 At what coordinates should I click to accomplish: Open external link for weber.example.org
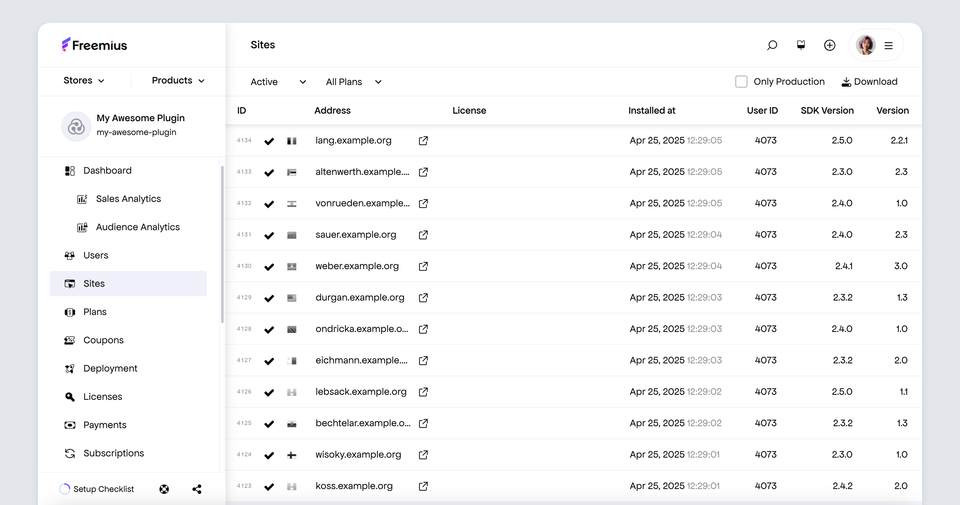(423, 267)
